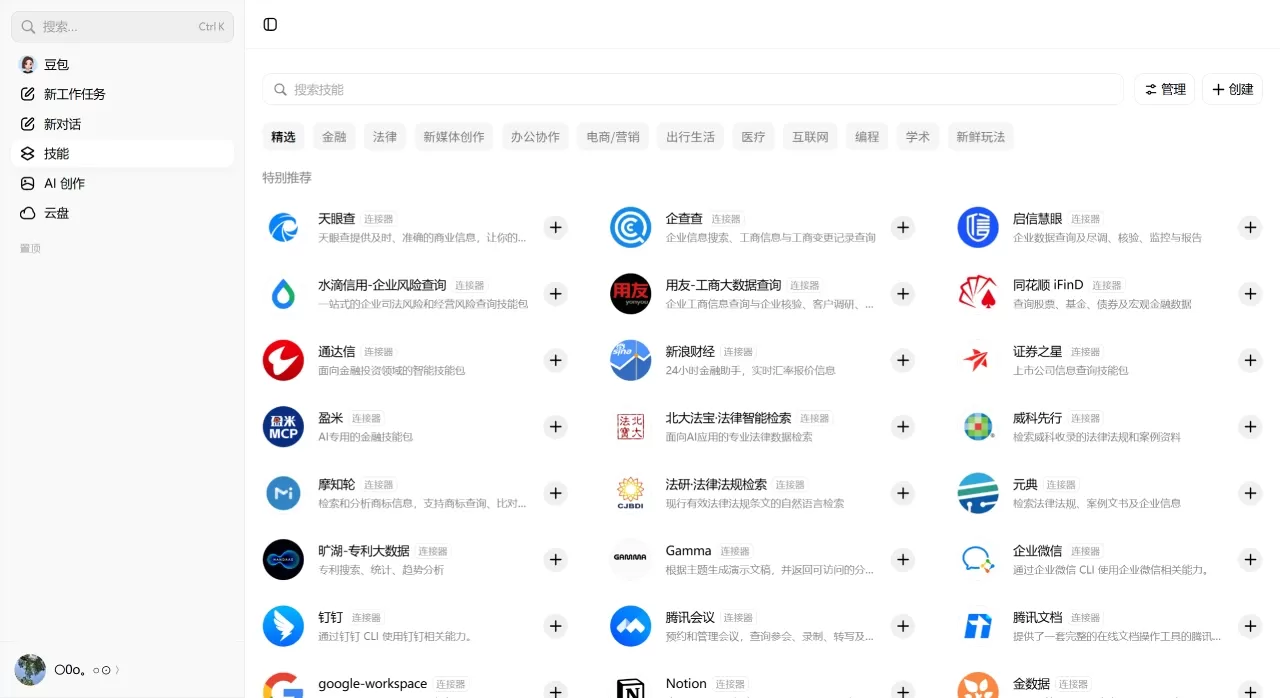Switch to the 出行生活 tab
Screen dimensions: 1280x698
(691, 137)
